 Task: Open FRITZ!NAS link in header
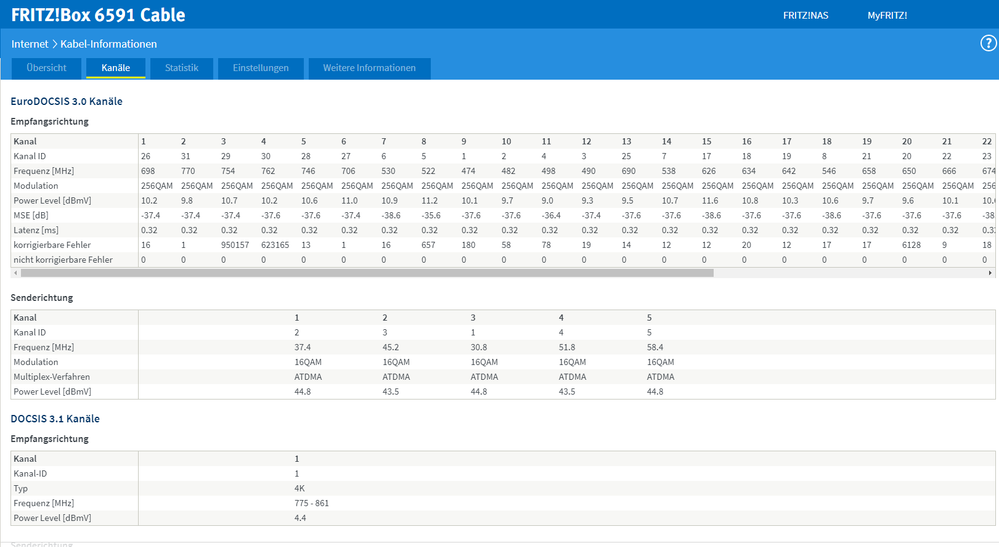pyautogui.click(x=805, y=15)
